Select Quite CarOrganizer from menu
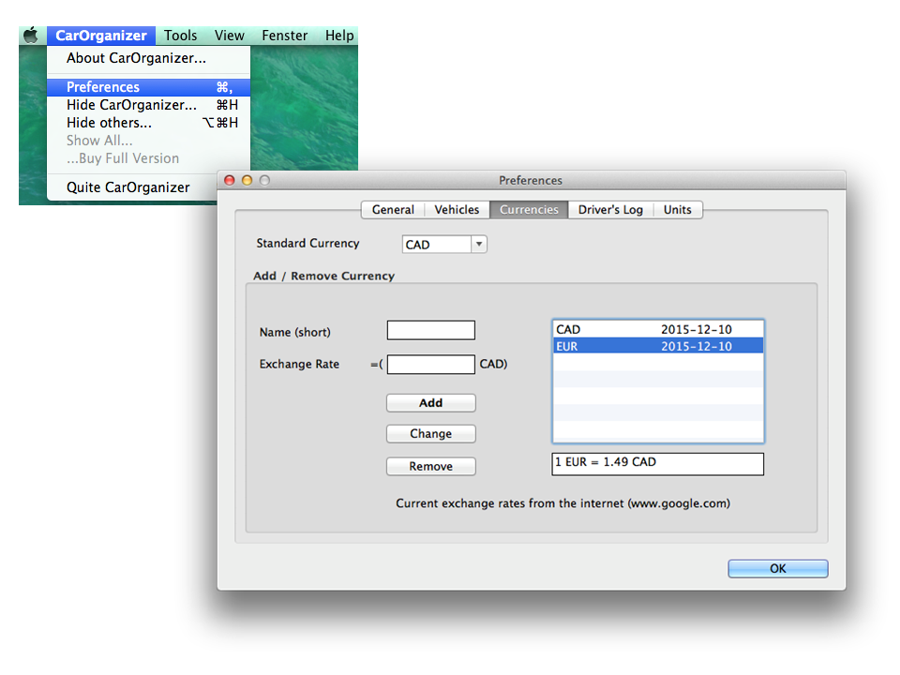 tap(128, 187)
